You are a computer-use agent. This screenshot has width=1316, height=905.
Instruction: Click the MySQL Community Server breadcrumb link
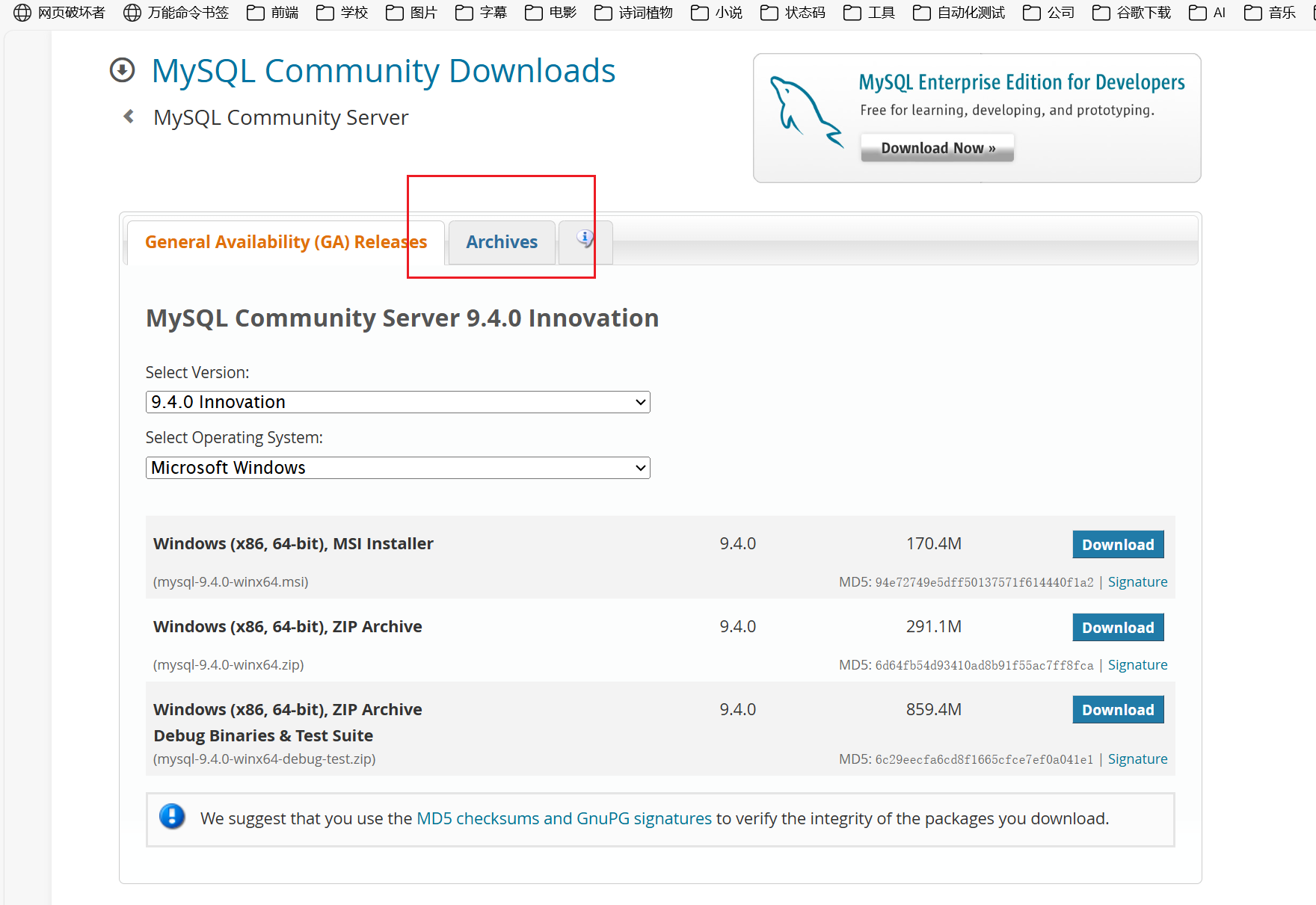point(280,117)
